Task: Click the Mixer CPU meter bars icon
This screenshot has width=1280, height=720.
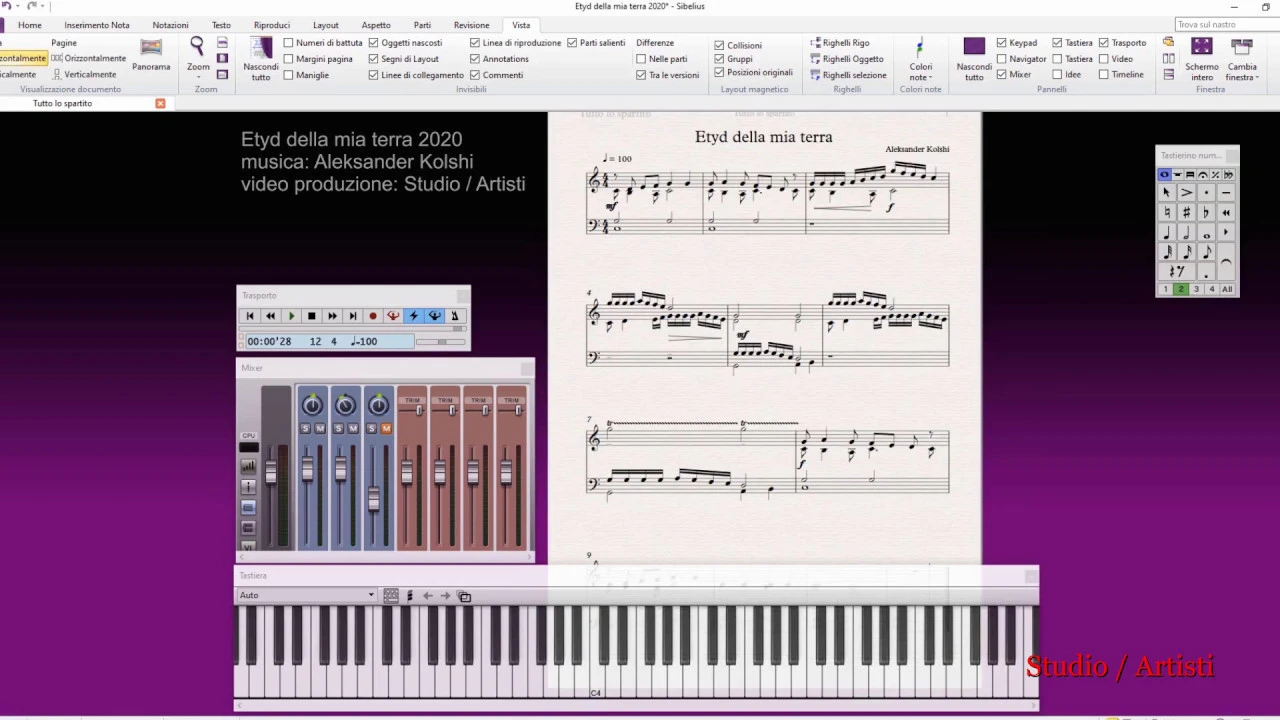Action: 248,466
